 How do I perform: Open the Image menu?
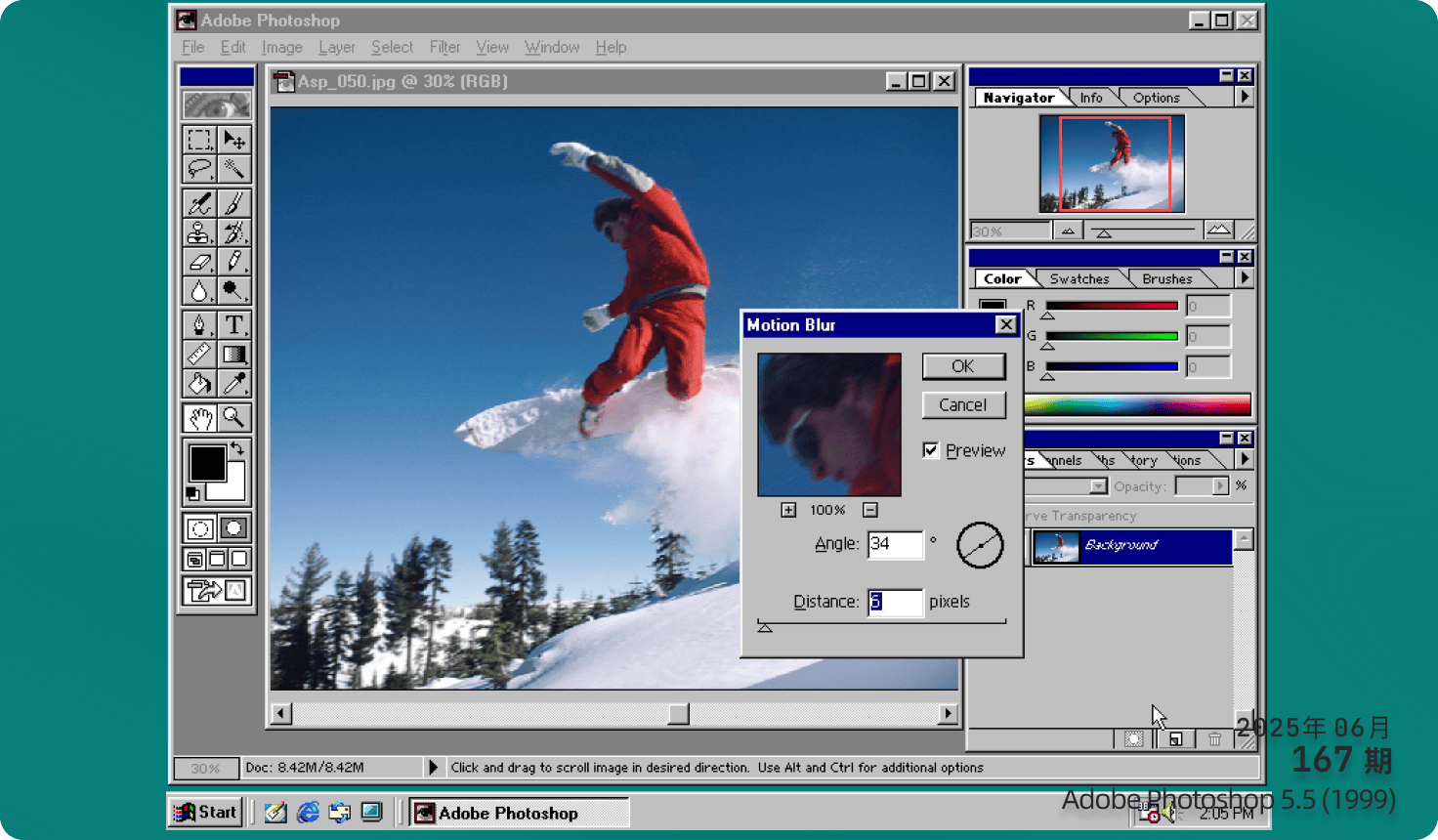(281, 47)
